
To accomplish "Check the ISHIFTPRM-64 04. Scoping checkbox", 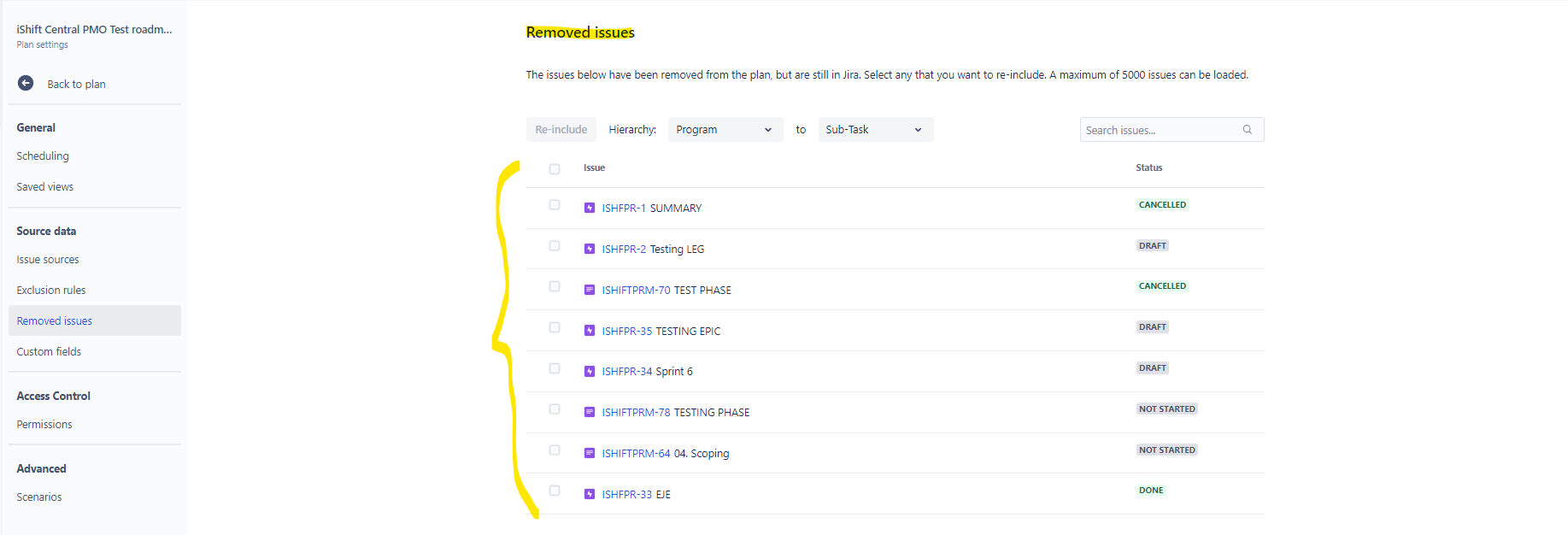I will pos(555,450).
